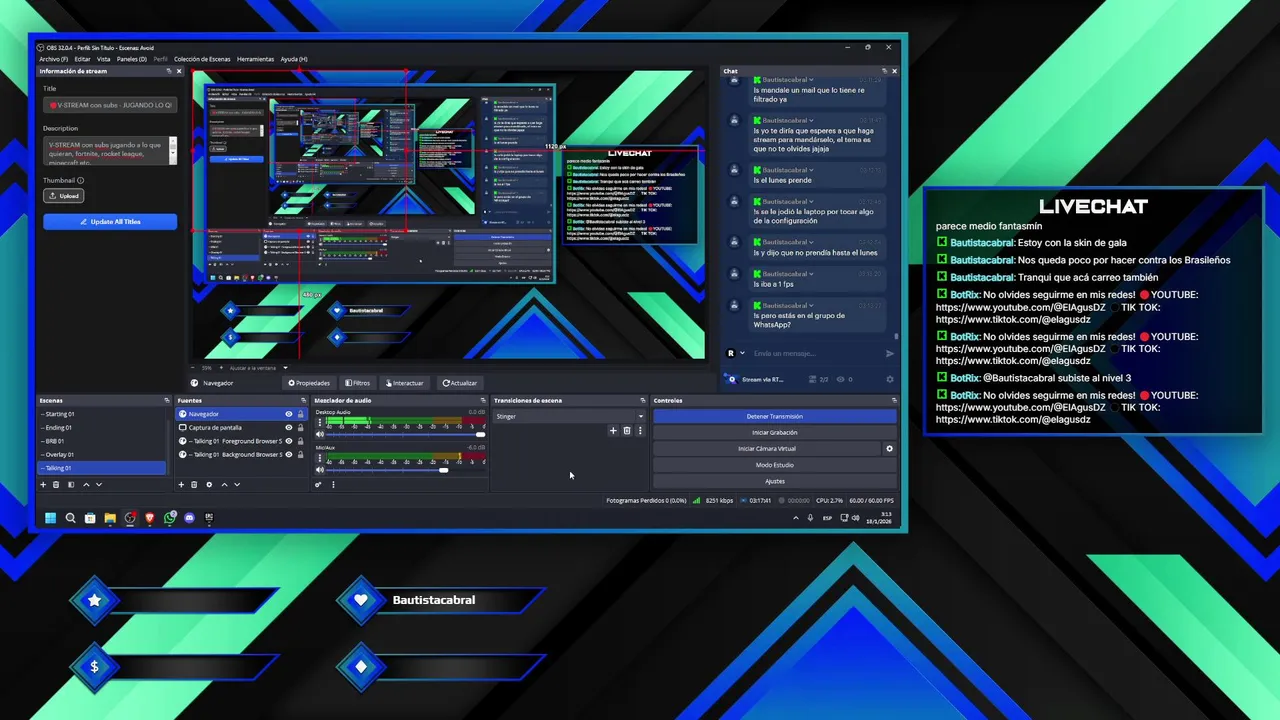Open chat dock settings gear
The height and width of the screenshot is (720, 1280).
pos(890,380)
